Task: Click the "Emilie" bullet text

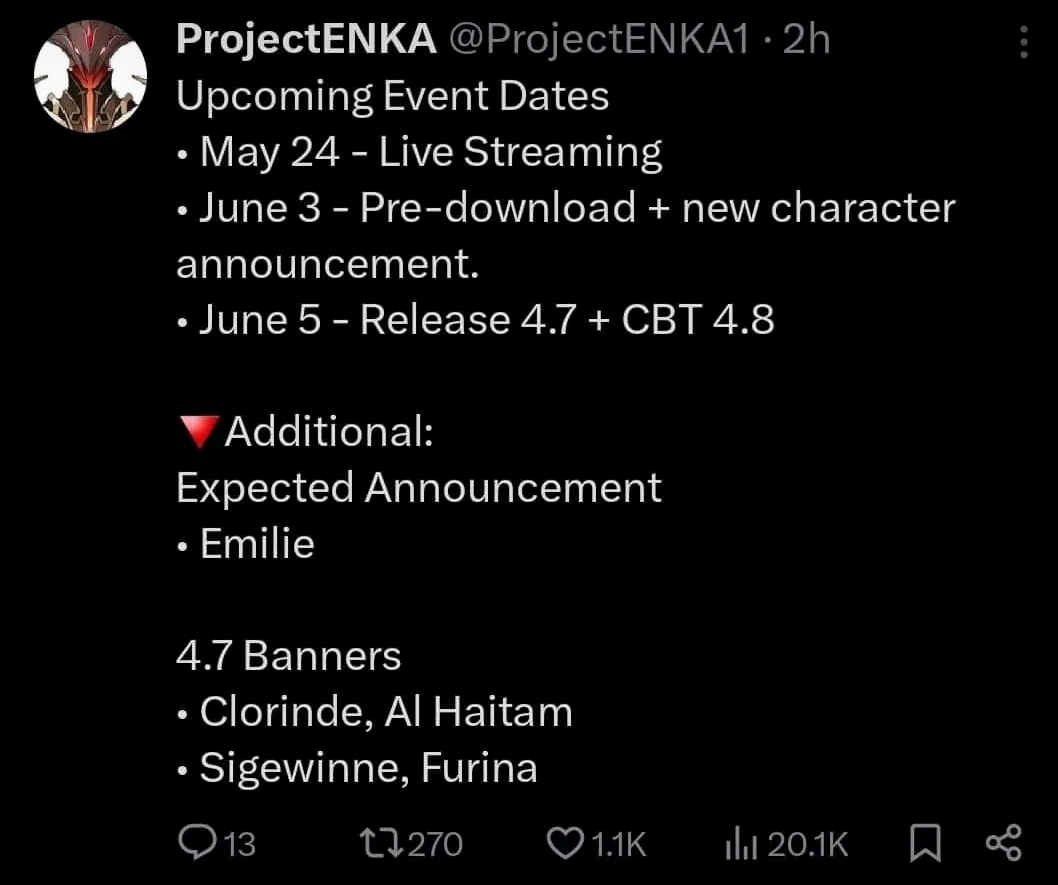Action: point(257,544)
